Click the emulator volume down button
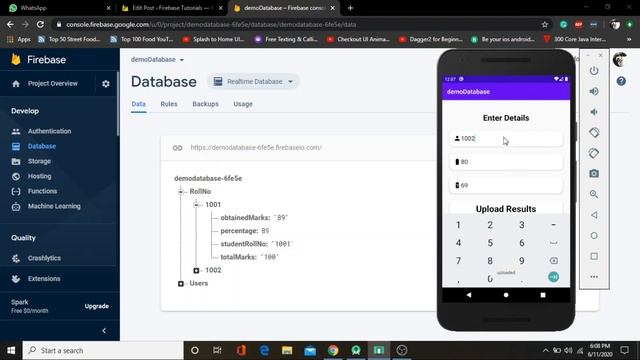 [594, 112]
